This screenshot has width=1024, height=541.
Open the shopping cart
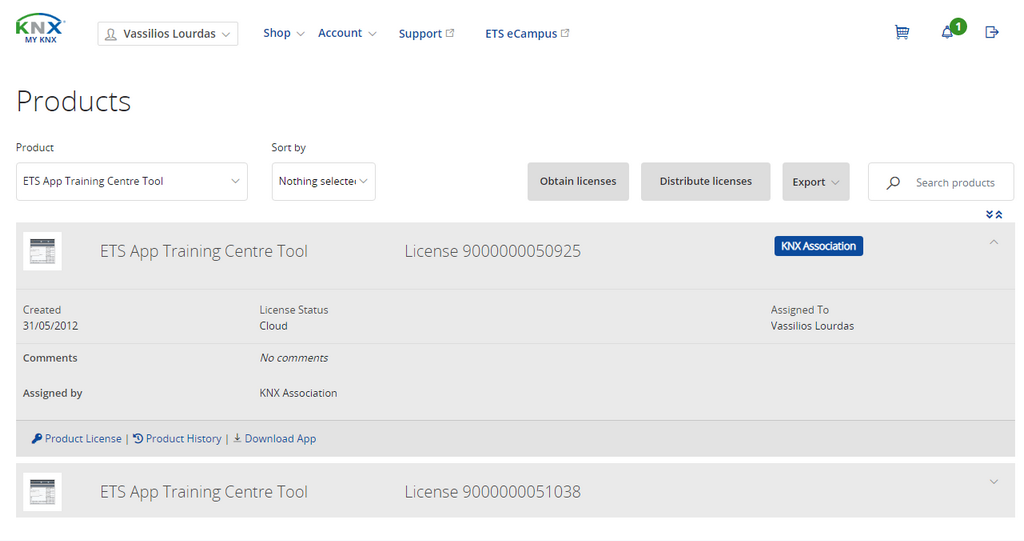(x=902, y=32)
